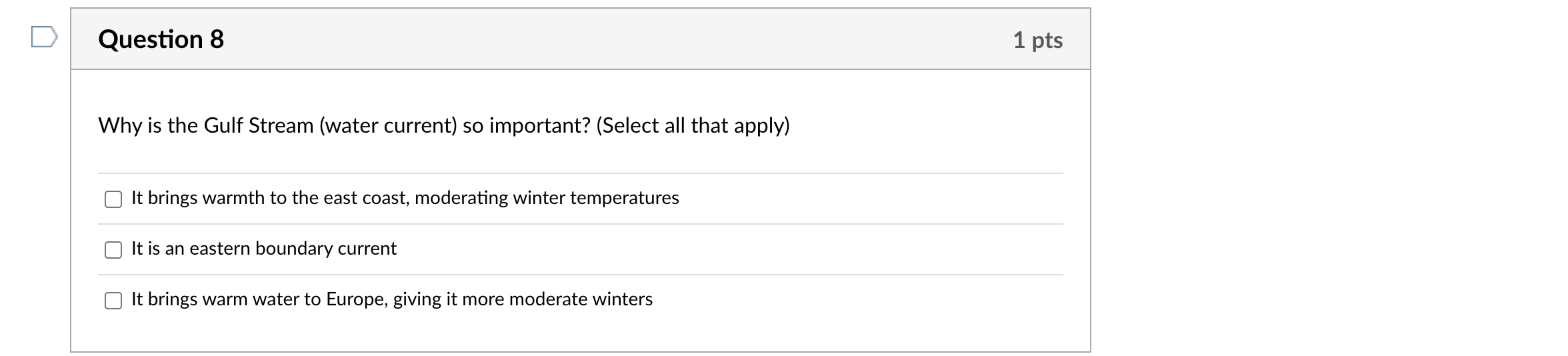Choose the 'giving it more moderate winters' answer text
1568x356 pixels.
pos(523,299)
